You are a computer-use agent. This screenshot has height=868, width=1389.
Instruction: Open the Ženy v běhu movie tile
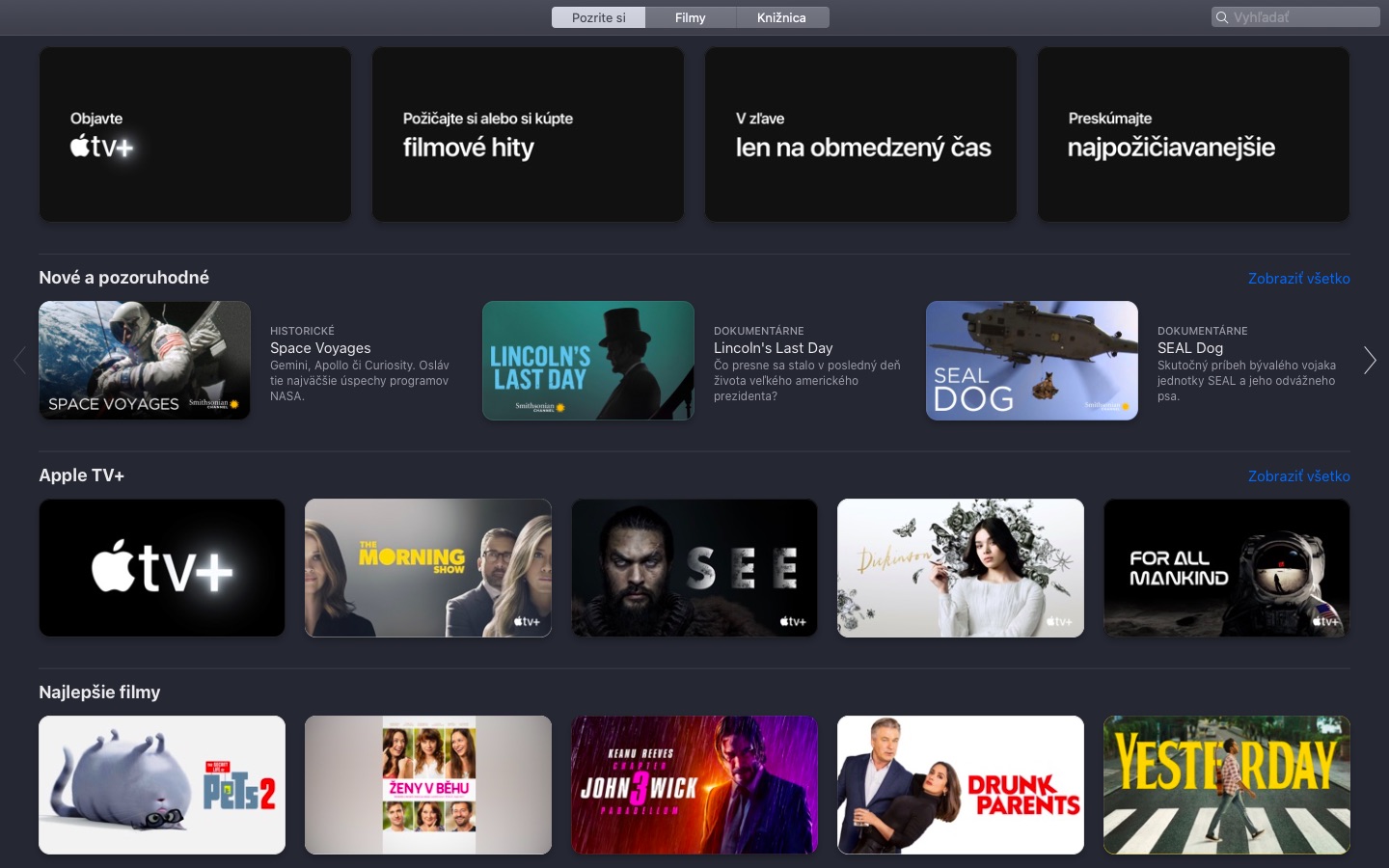pos(428,785)
